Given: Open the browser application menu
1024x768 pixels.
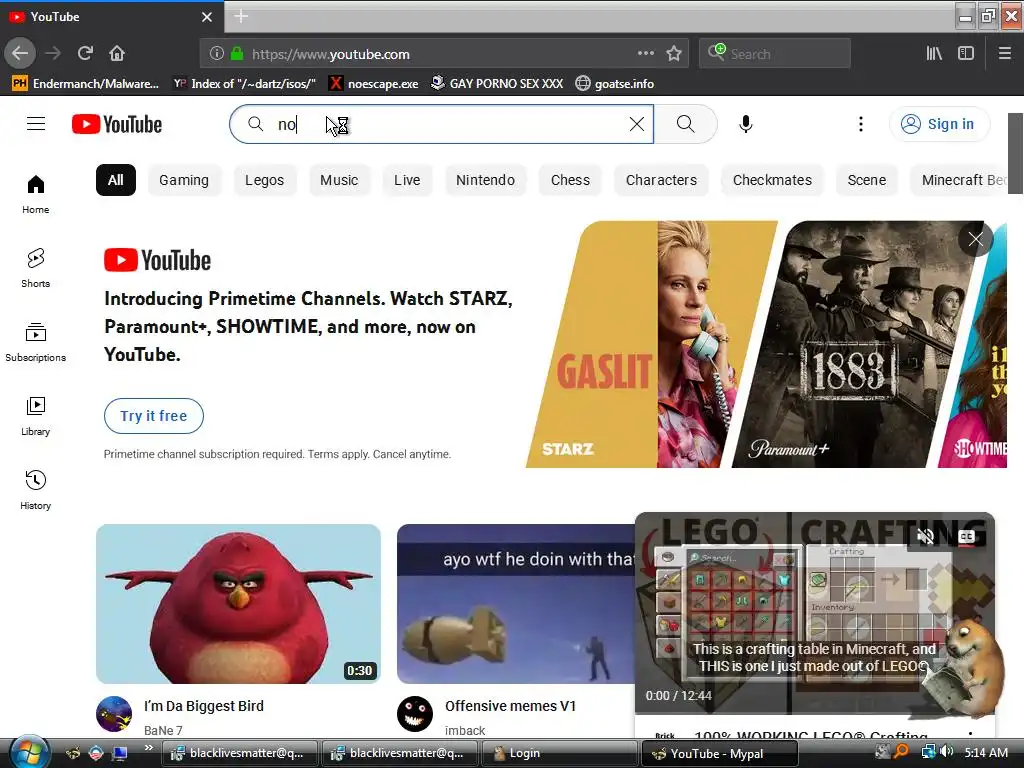Looking at the screenshot, I should 1005,54.
